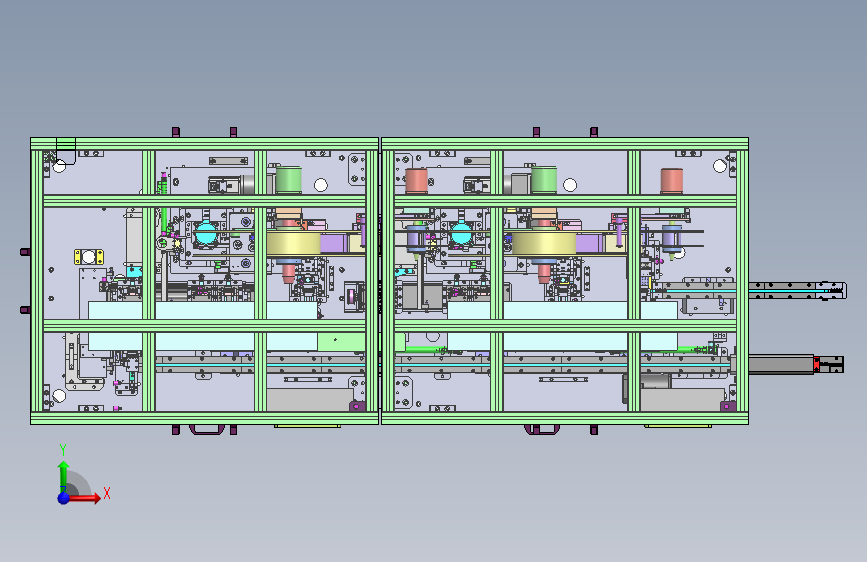Select the yellow two-hole bracket plate on the left
Viewport: 867px width, 562px height.
89,257
